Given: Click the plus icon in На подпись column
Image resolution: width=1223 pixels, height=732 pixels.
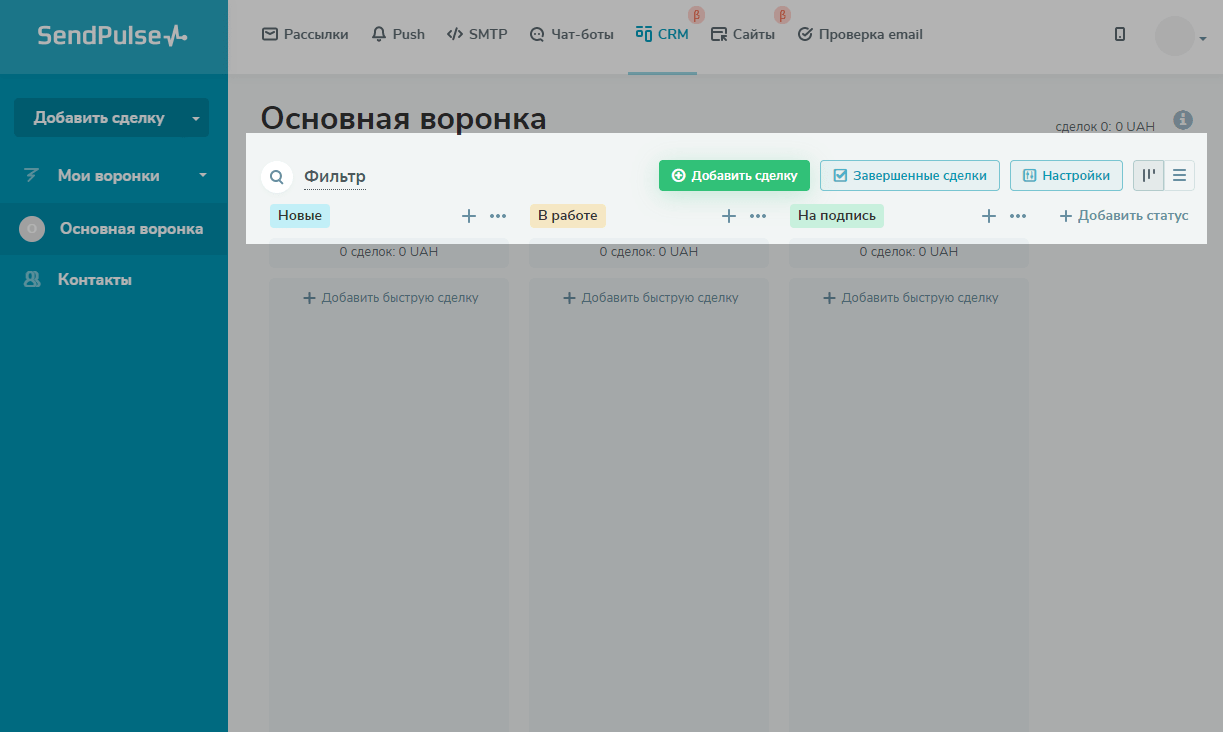Looking at the screenshot, I should [988, 216].
